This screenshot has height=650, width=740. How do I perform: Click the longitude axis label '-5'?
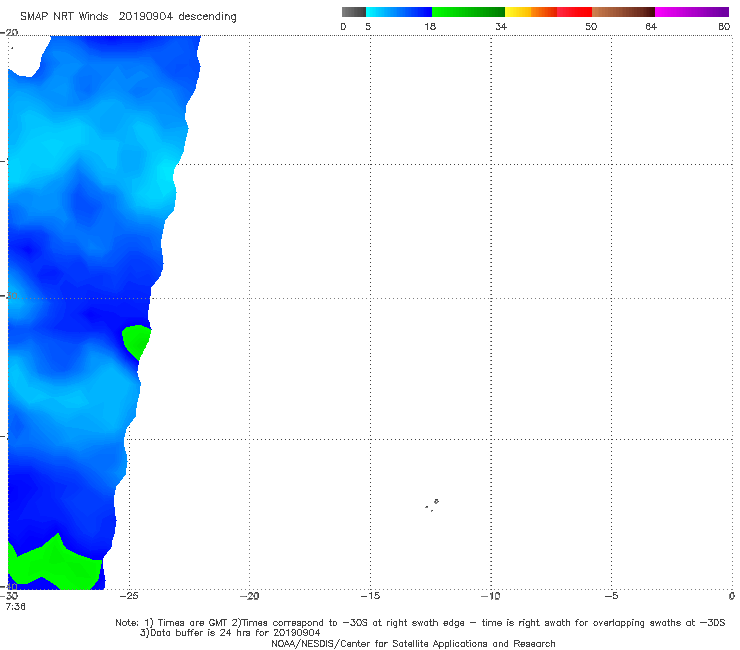point(611,596)
